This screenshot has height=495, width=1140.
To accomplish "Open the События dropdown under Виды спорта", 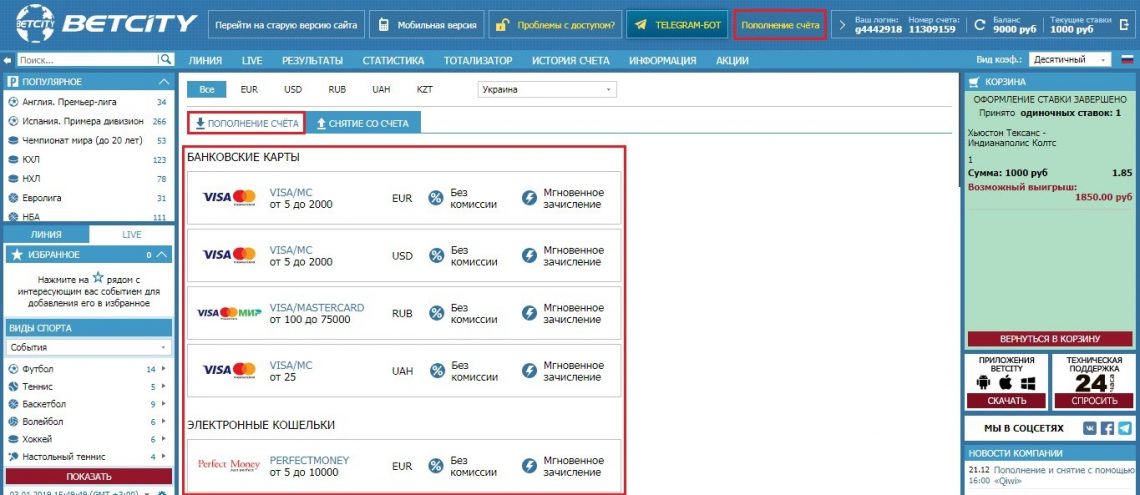I will point(89,347).
